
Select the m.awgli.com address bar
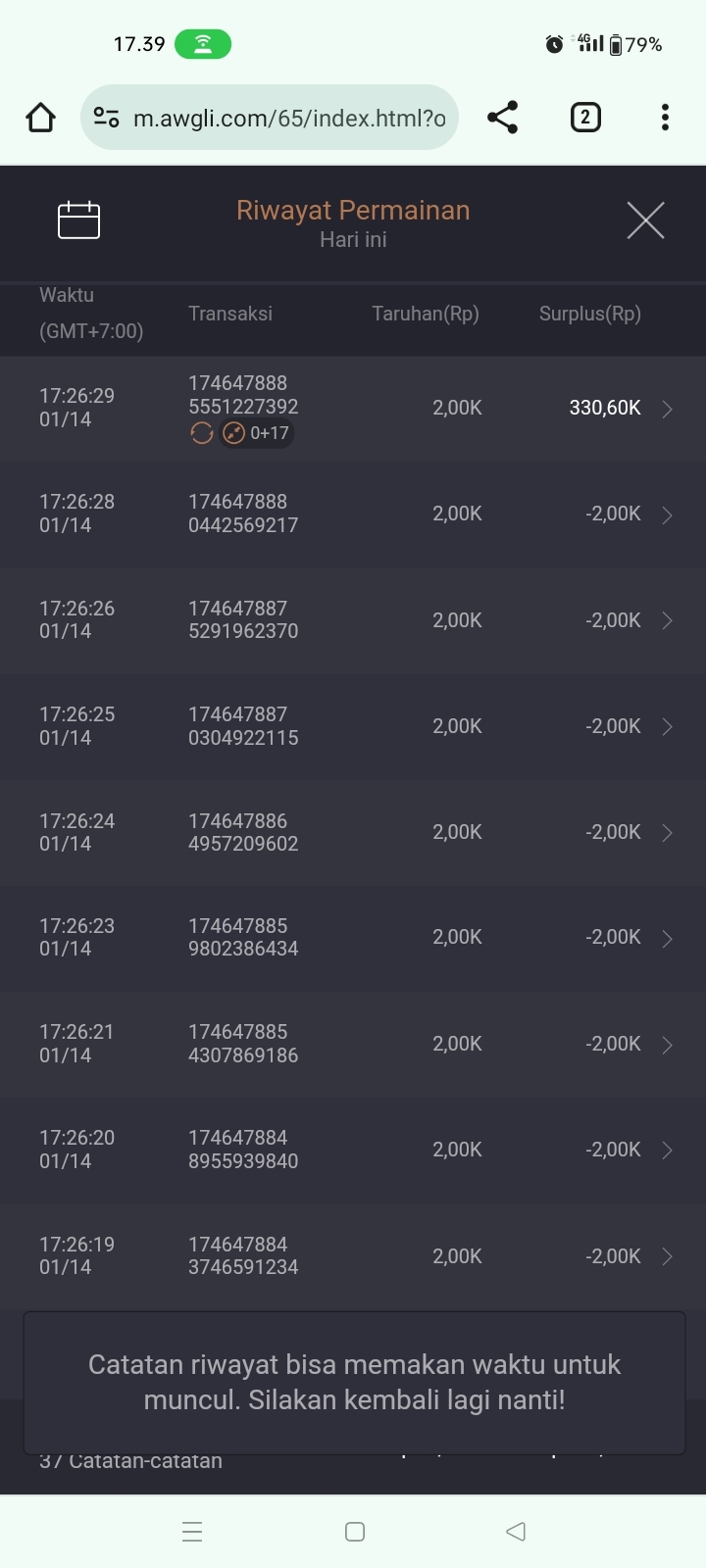(289, 119)
